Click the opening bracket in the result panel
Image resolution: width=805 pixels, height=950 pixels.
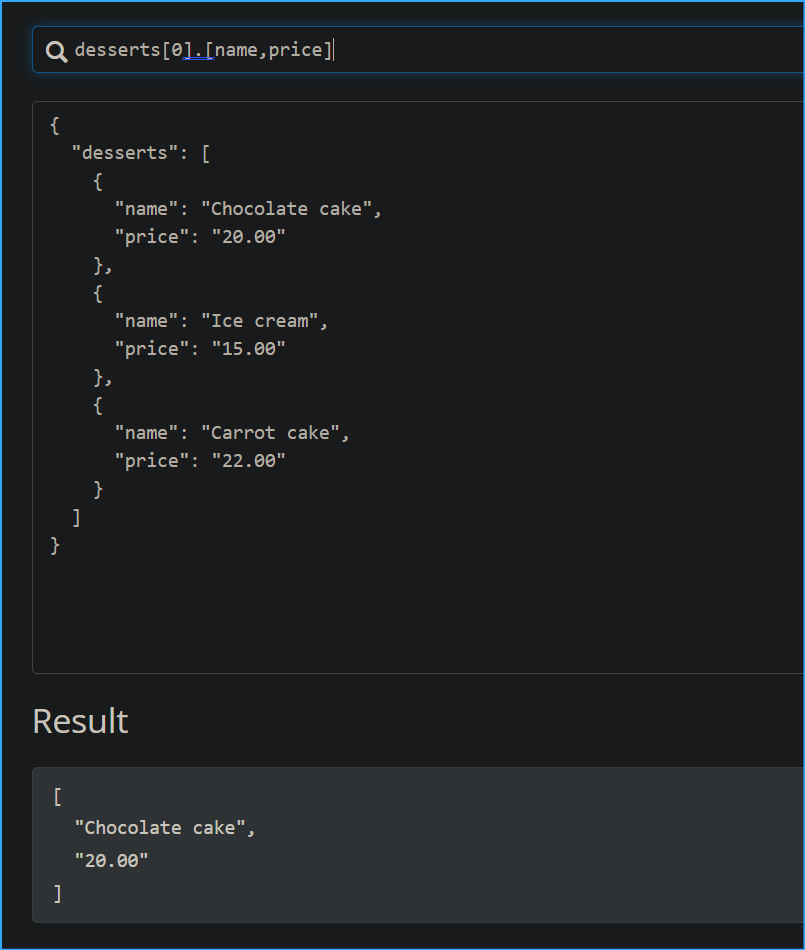[58, 797]
